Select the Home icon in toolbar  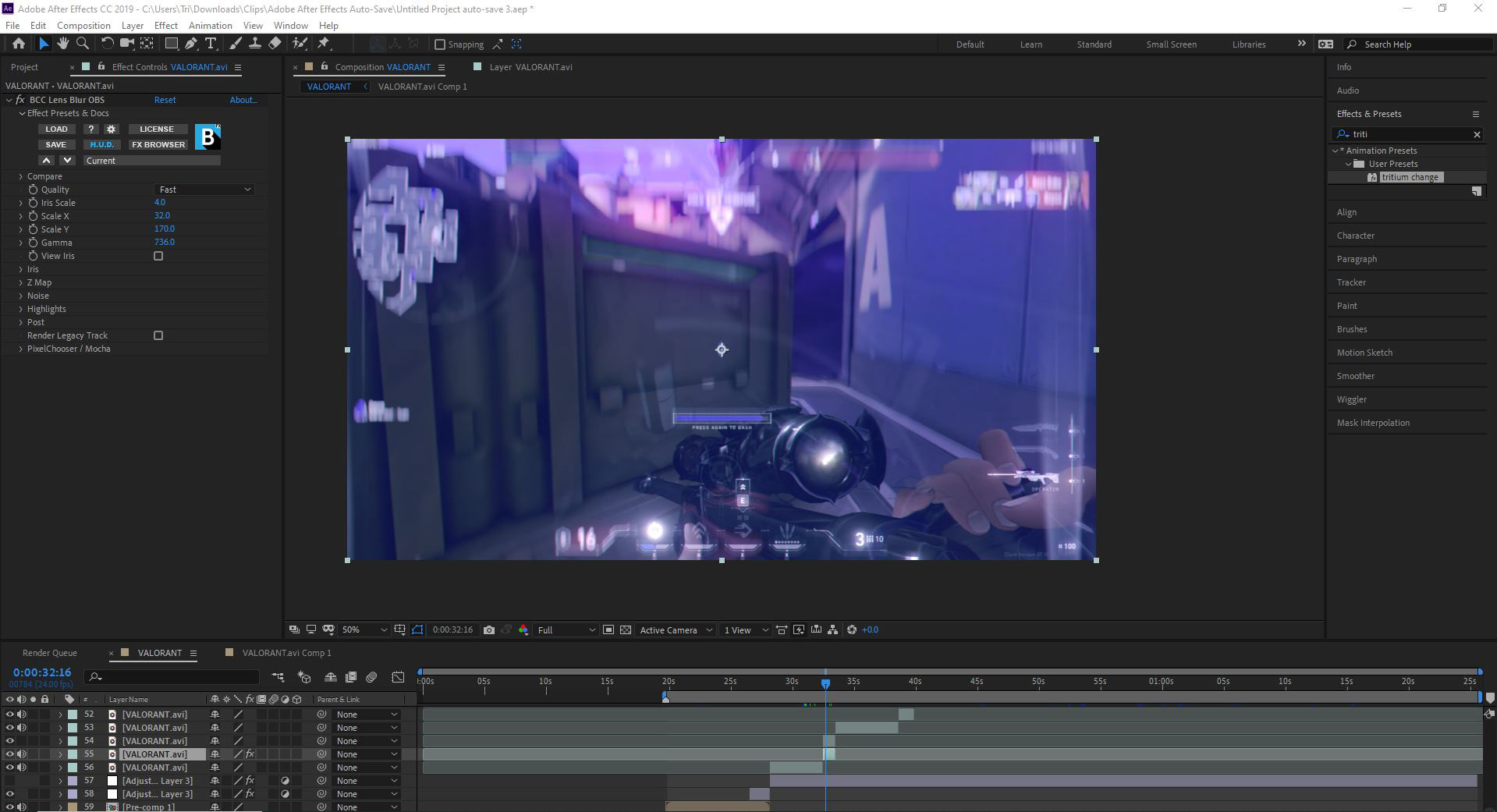pos(18,44)
